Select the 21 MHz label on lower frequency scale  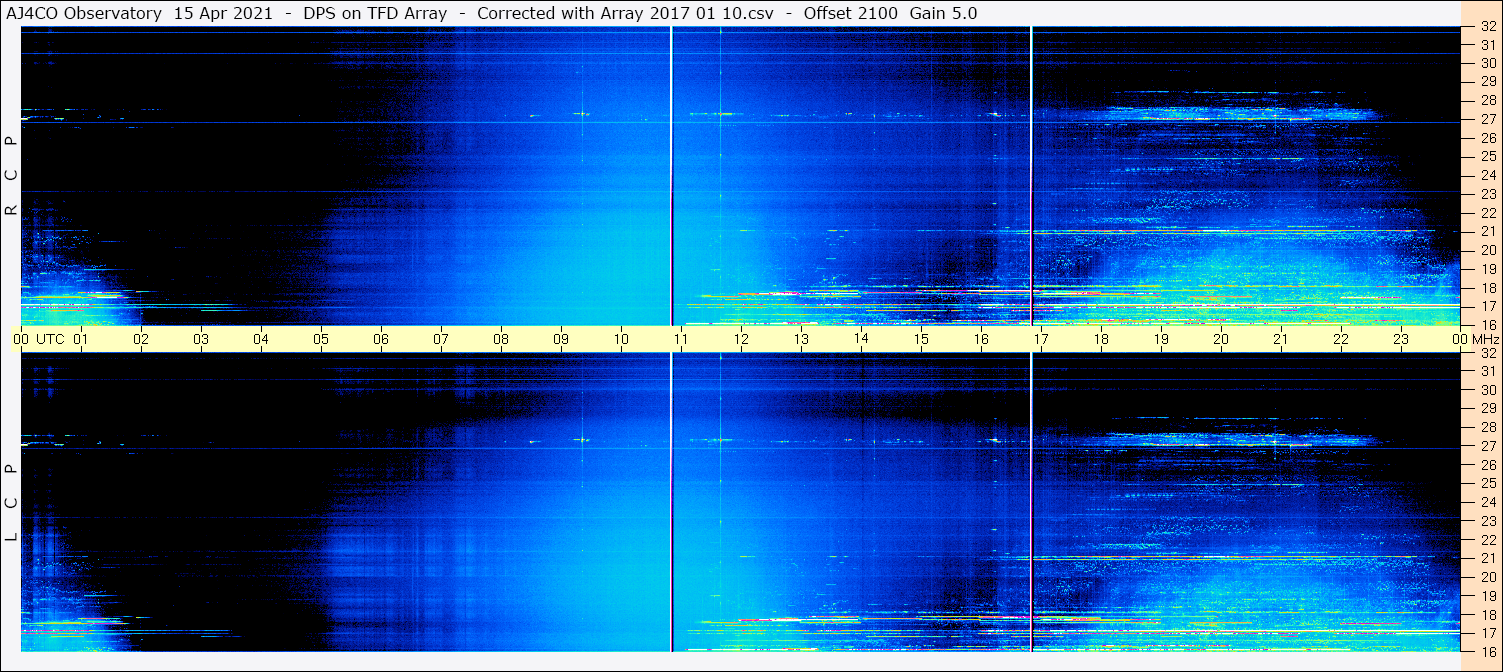(1487, 558)
